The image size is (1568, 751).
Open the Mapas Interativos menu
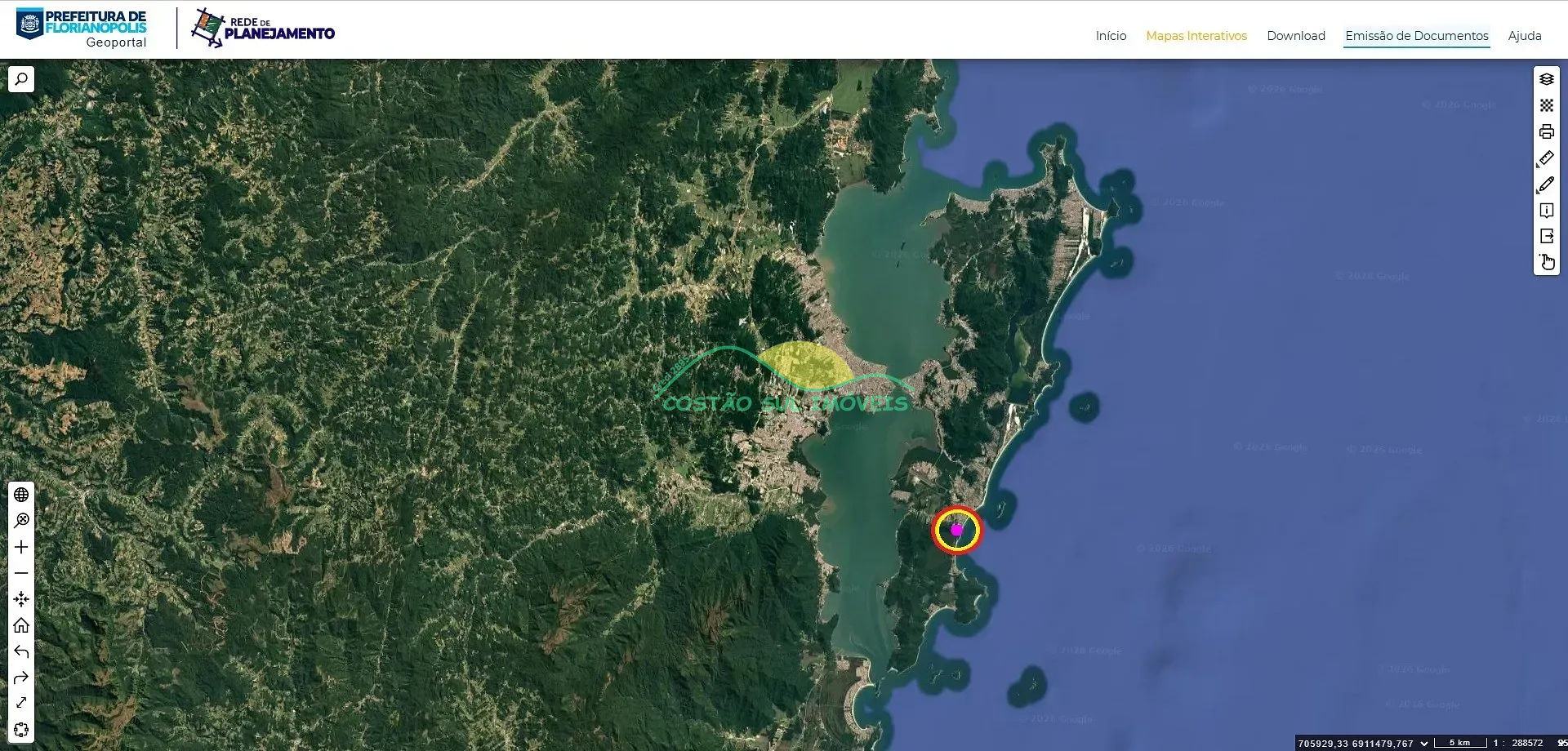tap(1196, 36)
